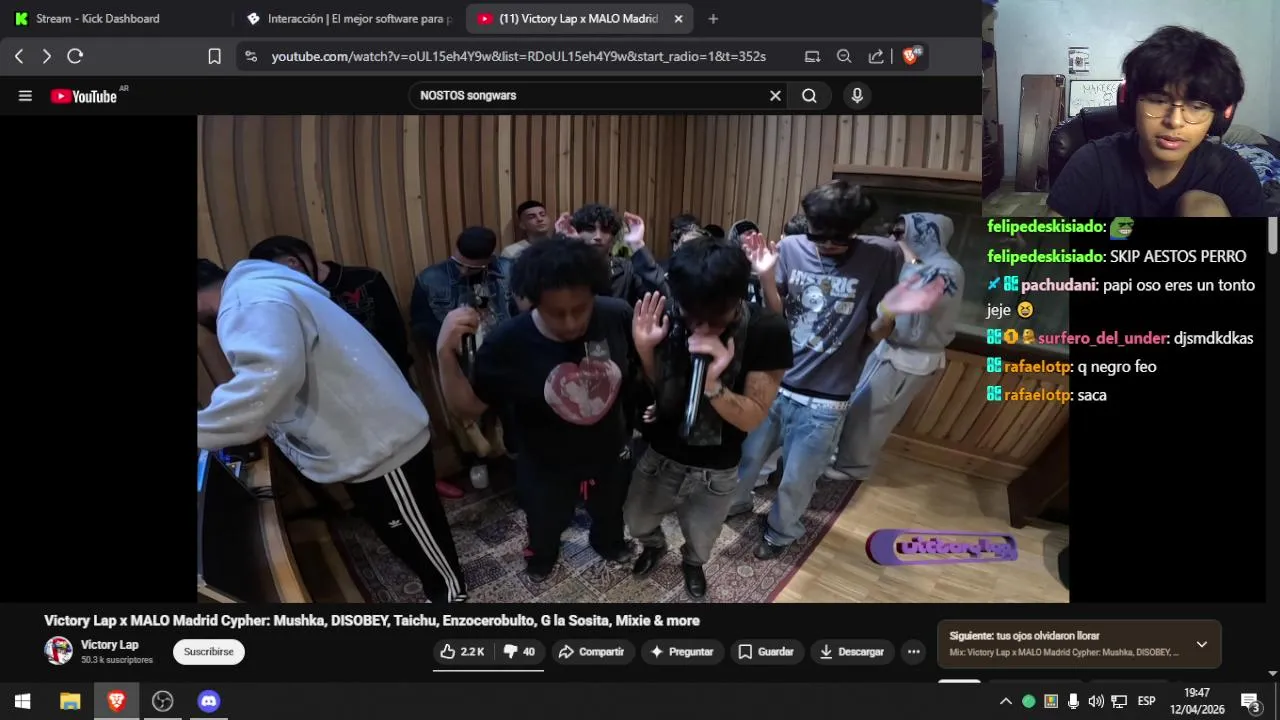Go to YouTube home via logo

coord(84,96)
